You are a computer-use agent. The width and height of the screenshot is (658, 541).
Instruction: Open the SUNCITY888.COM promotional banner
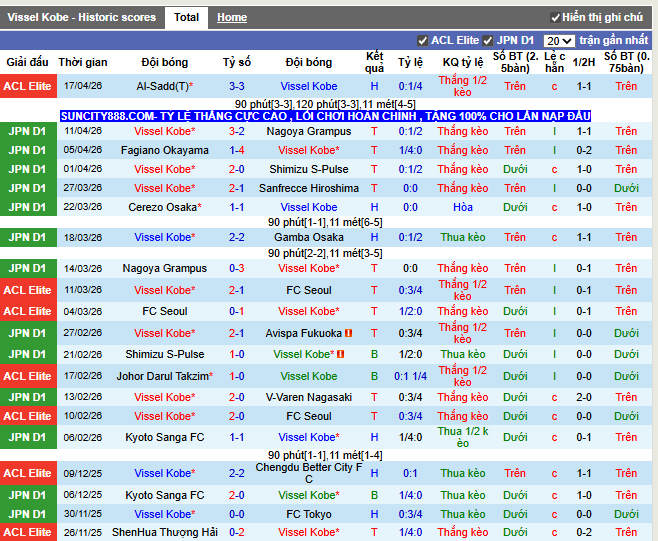(325, 117)
